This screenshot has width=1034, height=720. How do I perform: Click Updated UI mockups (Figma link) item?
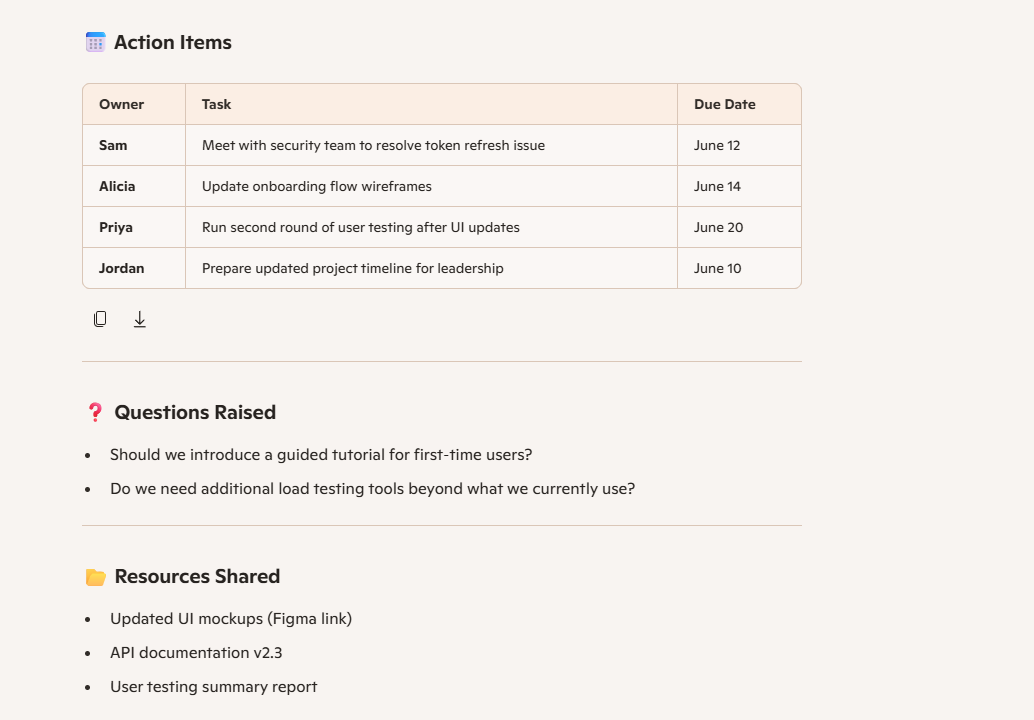pos(231,618)
